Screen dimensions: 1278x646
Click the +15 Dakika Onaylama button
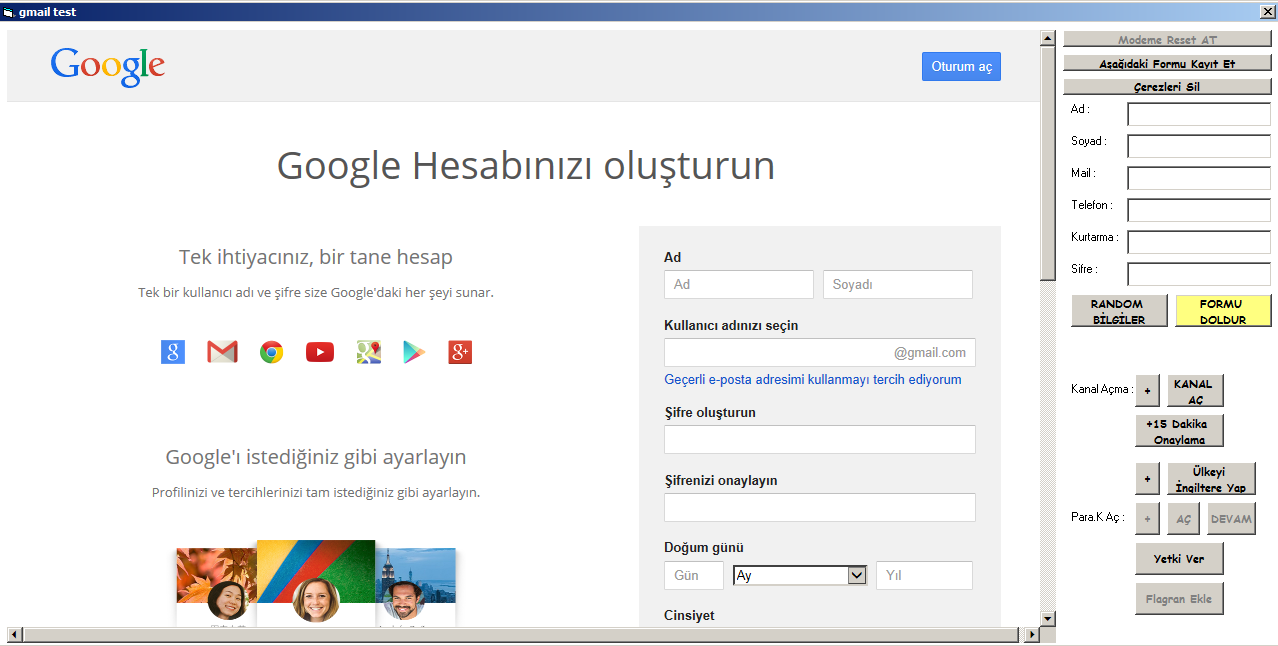coord(1179,431)
